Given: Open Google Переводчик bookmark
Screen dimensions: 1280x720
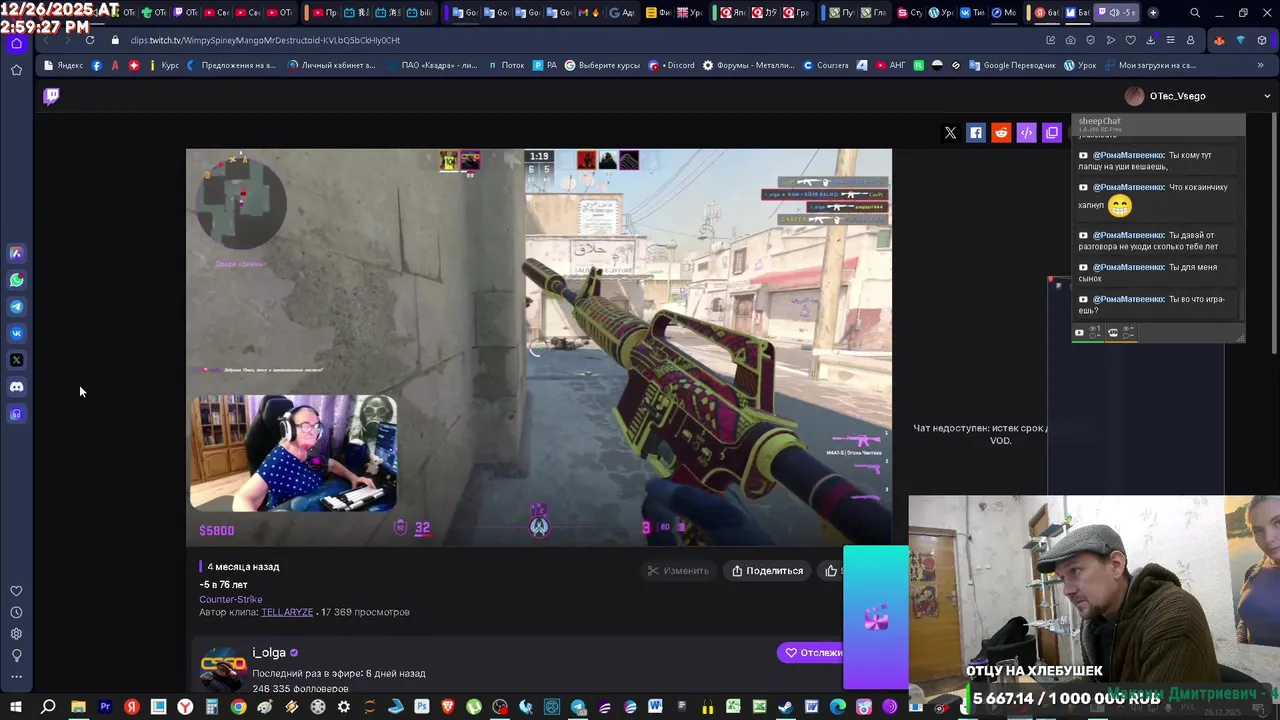Looking at the screenshot, I should pos(1011,65).
